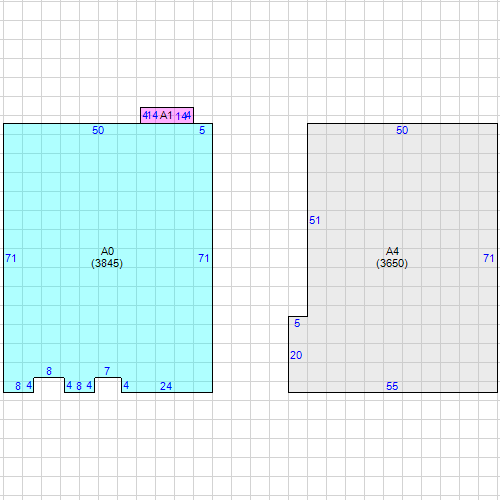Select the '55' dimension on A4's bottom edge
Screen dimensions: 500x500
pos(392,386)
